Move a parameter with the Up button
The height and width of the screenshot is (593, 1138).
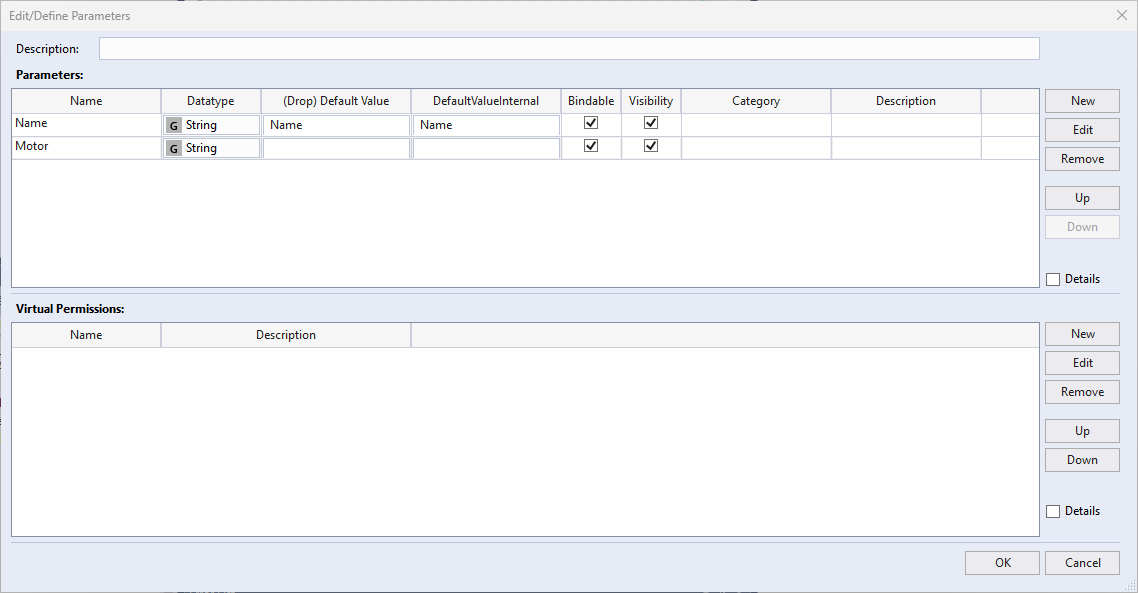(1082, 197)
